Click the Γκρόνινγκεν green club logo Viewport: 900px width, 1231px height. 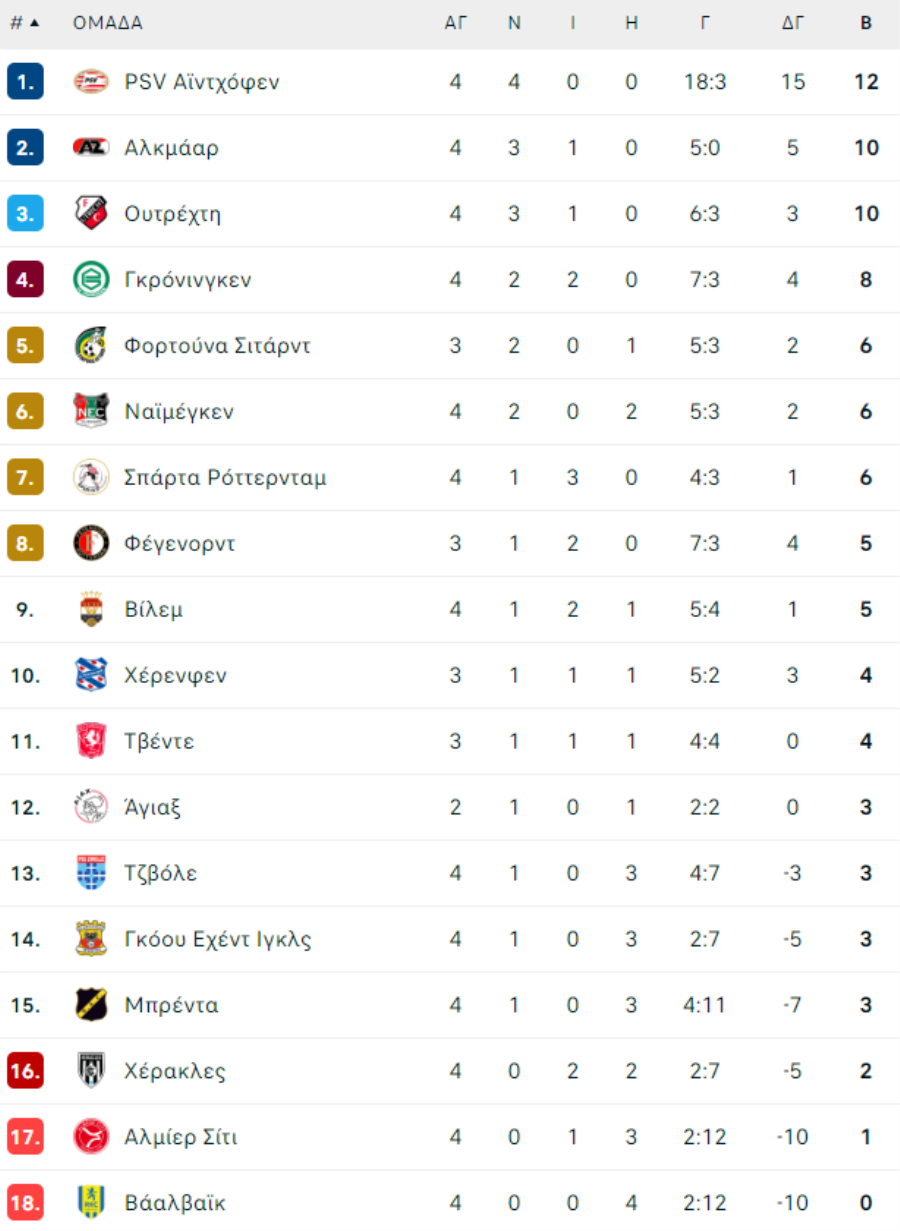point(91,280)
